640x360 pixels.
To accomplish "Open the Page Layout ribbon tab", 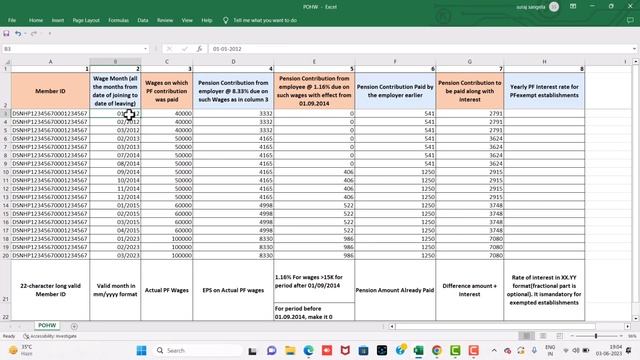I will (86, 20).
